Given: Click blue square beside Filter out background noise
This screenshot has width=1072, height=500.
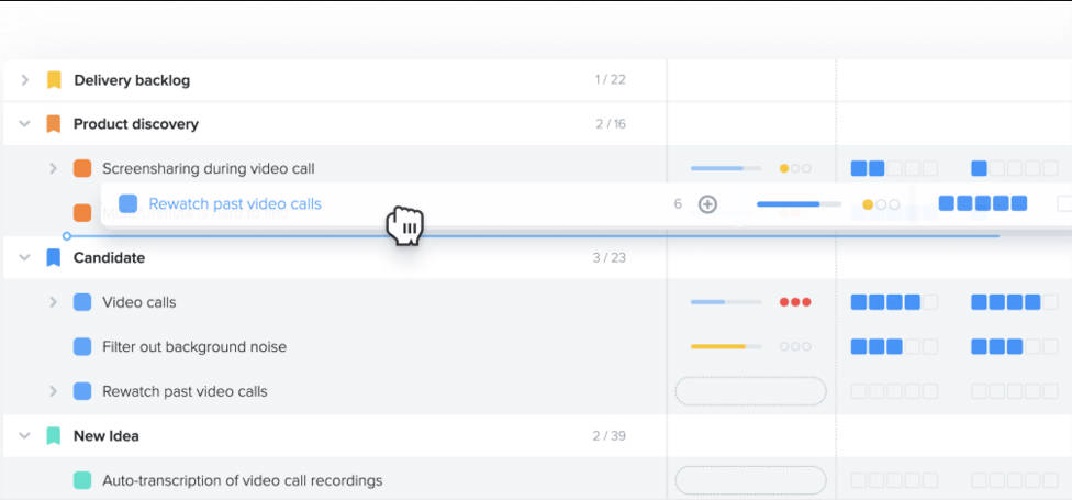Looking at the screenshot, I should (x=82, y=347).
